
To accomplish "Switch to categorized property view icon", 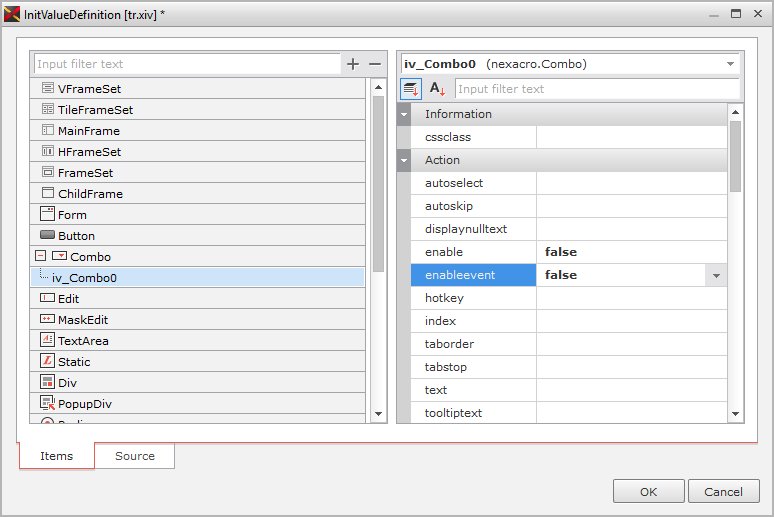I will [x=411, y=89].
